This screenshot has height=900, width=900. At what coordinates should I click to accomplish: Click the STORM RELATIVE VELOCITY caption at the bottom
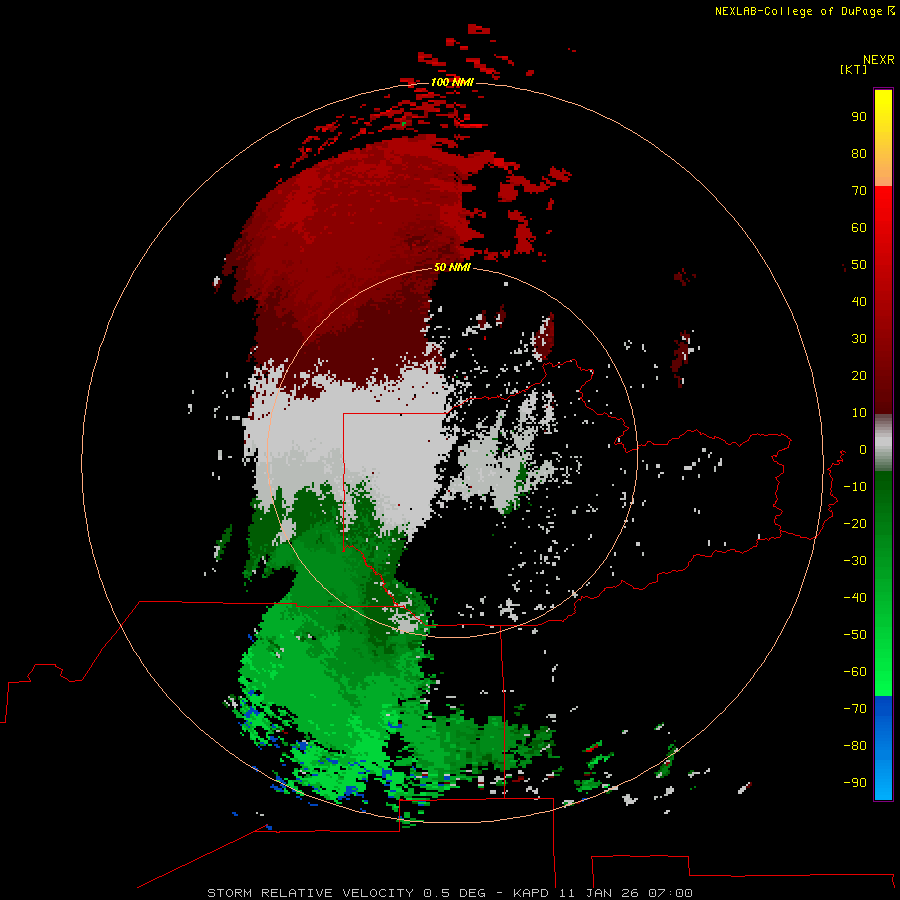(x=450, y=893)
